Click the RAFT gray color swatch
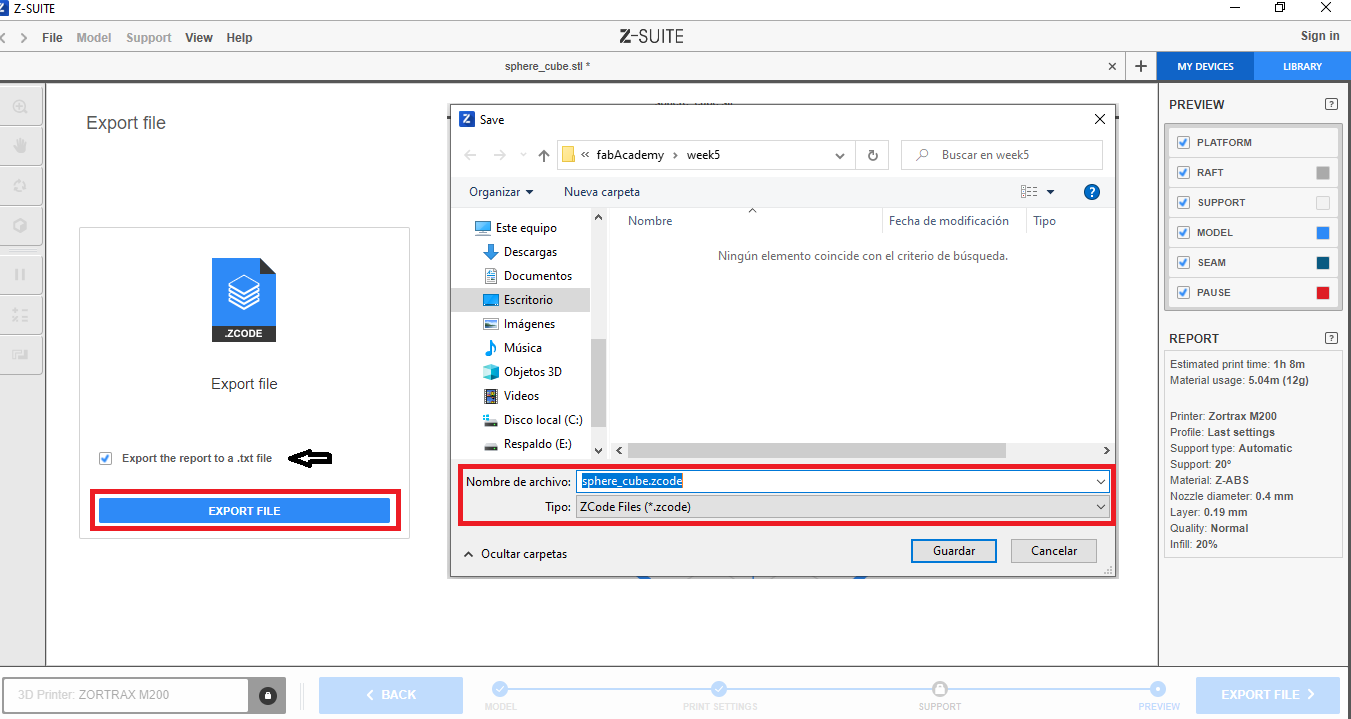This screenshot has width=1351, height=719. tap(1323, 173)
